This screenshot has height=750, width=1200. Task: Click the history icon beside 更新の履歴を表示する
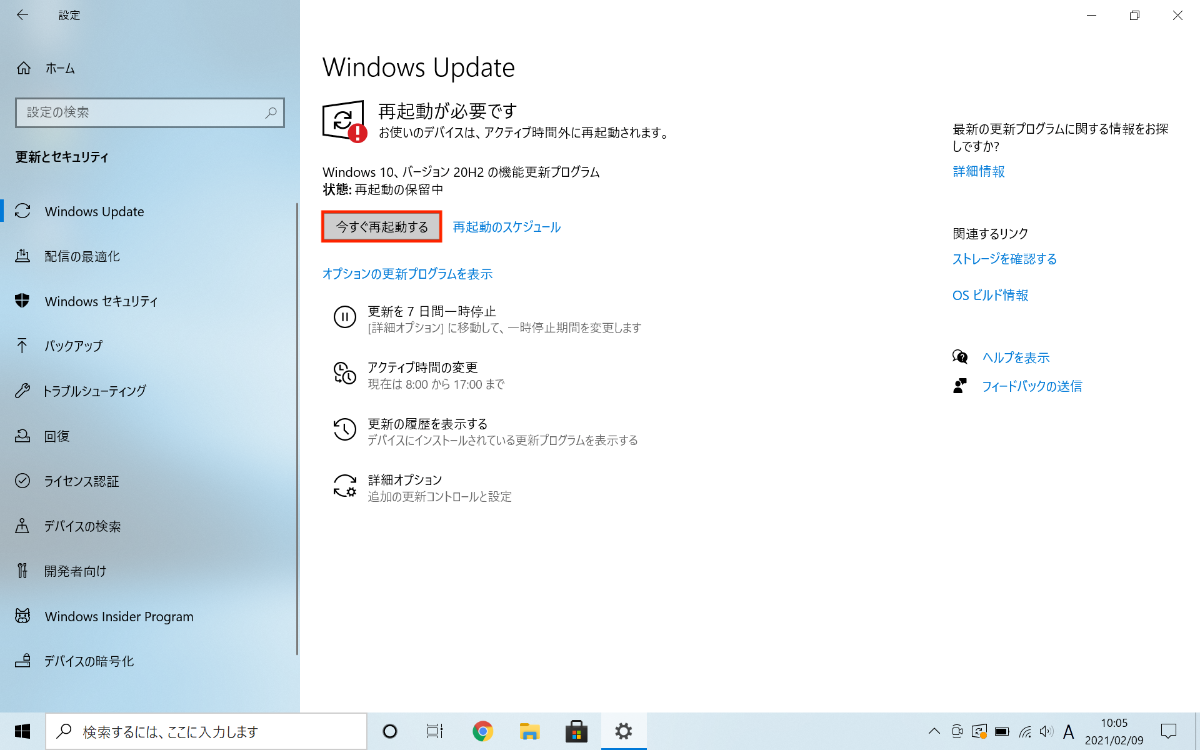point(344,430)
